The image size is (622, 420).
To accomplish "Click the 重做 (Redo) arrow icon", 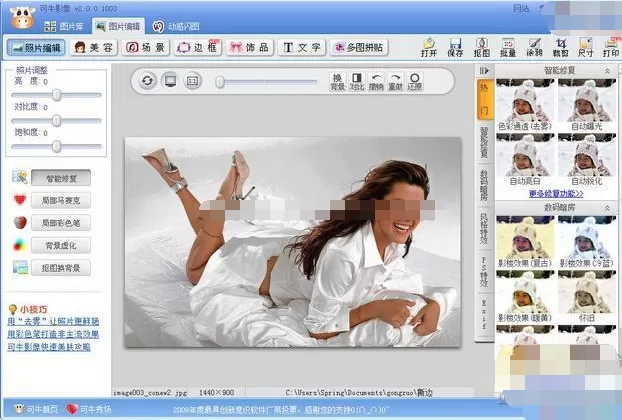I will [395, 81].
